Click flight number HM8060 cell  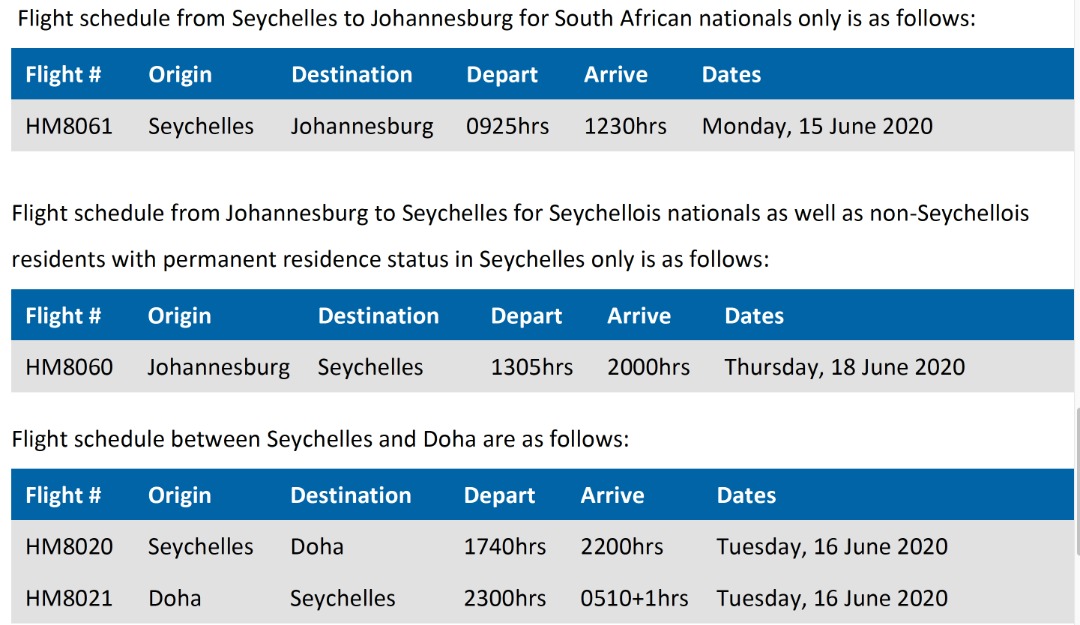pyautogui.click(x=69, y=367)
